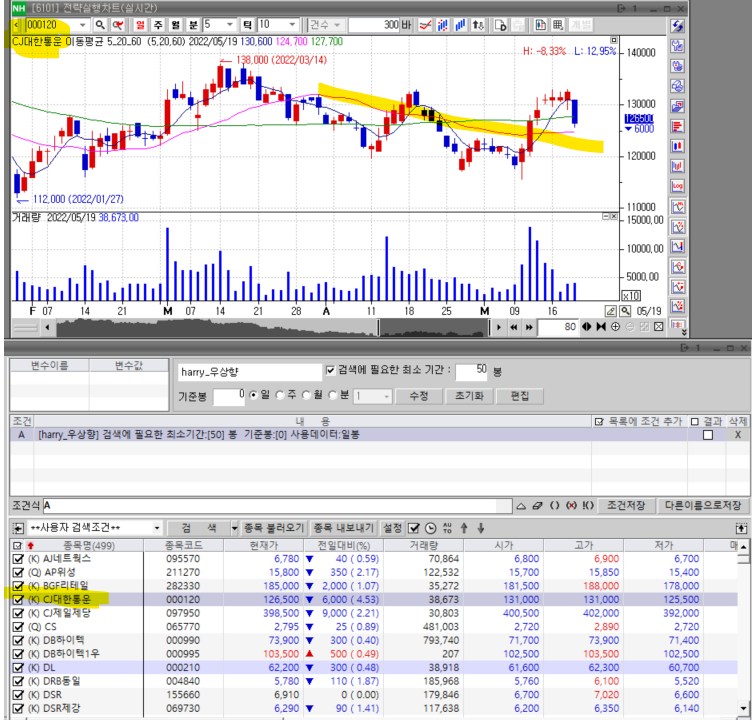Screen dimensions: 752x720
Task: Click the stock search magnifier icon
Action: (100, 24)
